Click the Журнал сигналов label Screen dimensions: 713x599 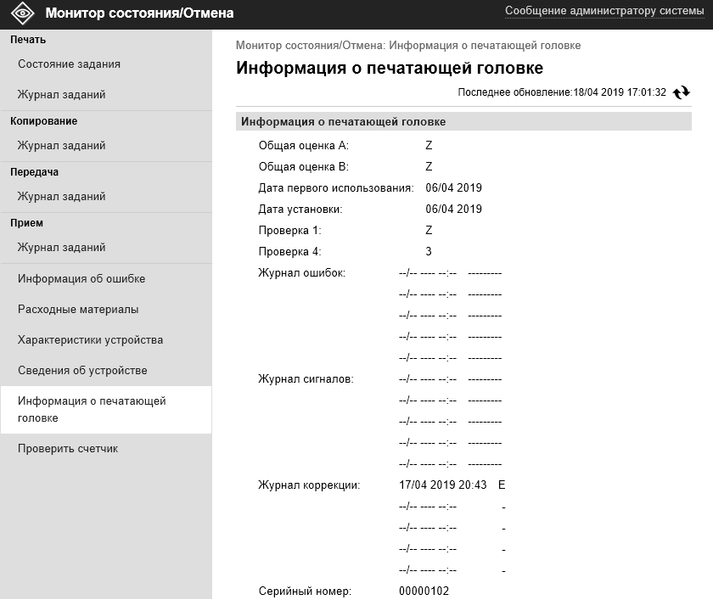pos(306,379)
